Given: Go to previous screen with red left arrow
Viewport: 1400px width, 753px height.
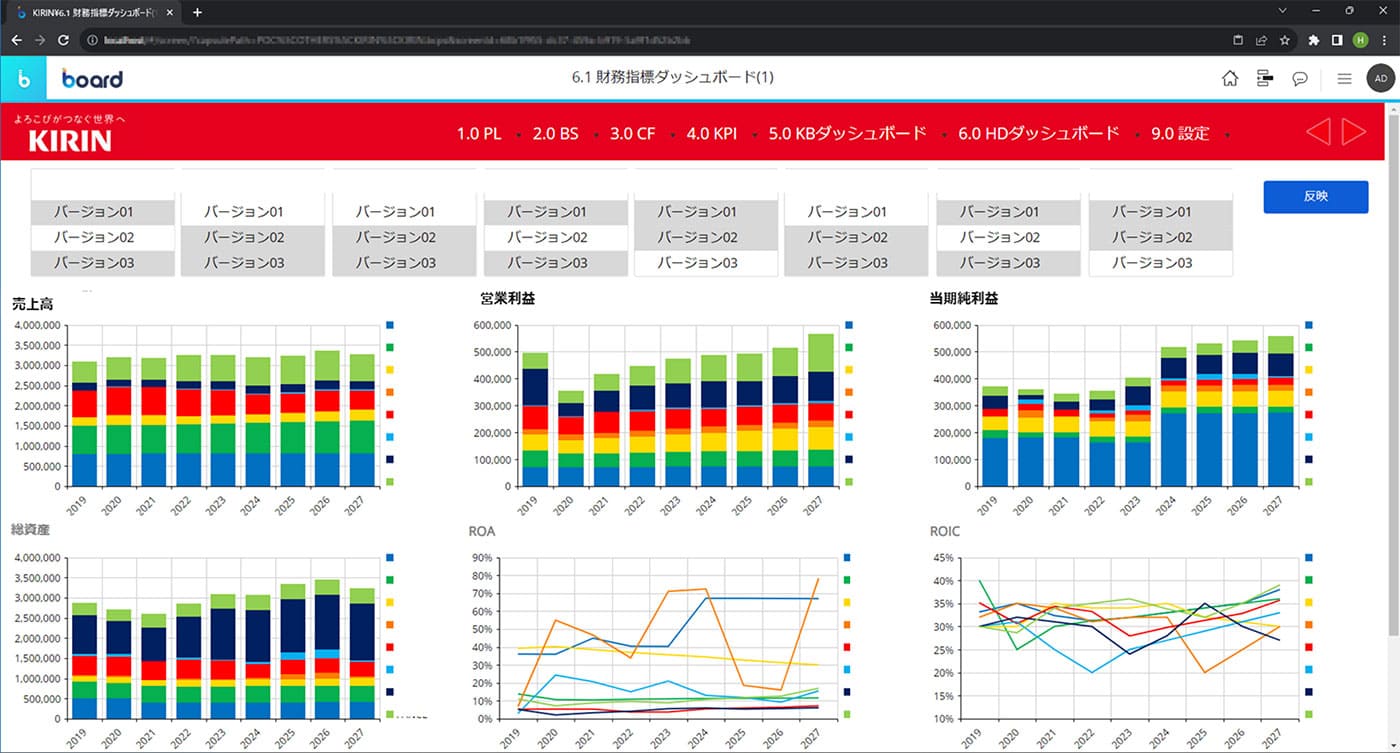Looking at the screenshot, I should click(1318, 132).
